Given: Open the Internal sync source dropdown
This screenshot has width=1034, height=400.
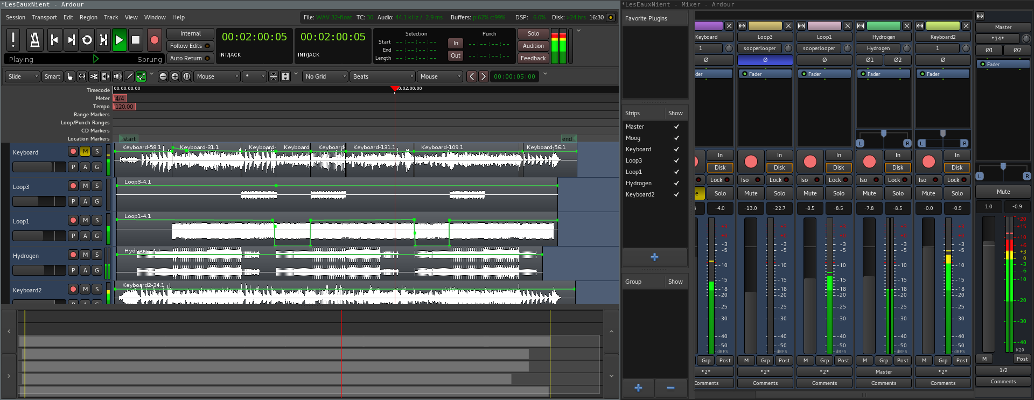Looking at the screenshot, I should pos(190,34).
